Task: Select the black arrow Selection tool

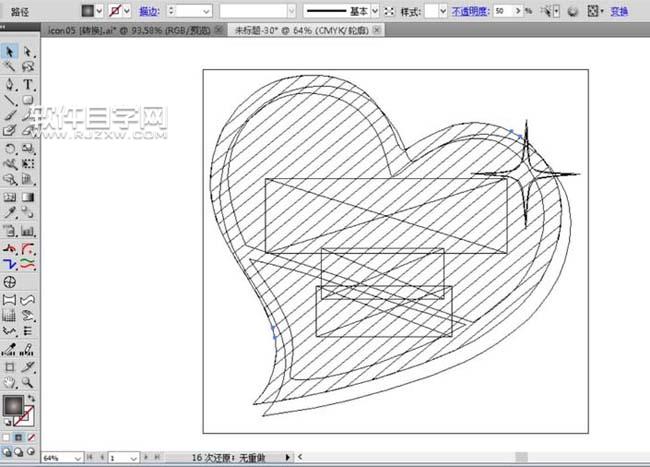Action: tap(9, 51)
